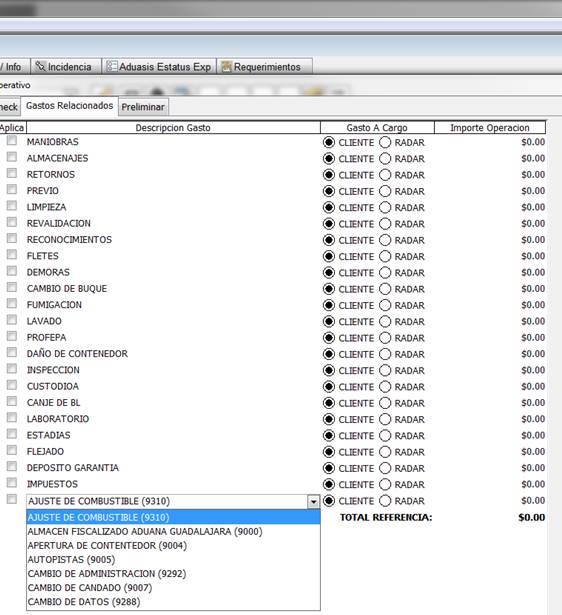562x615 pixels.
Task: Click the Aduasis Estatus Exp list icon
Action: coord(111,66)
